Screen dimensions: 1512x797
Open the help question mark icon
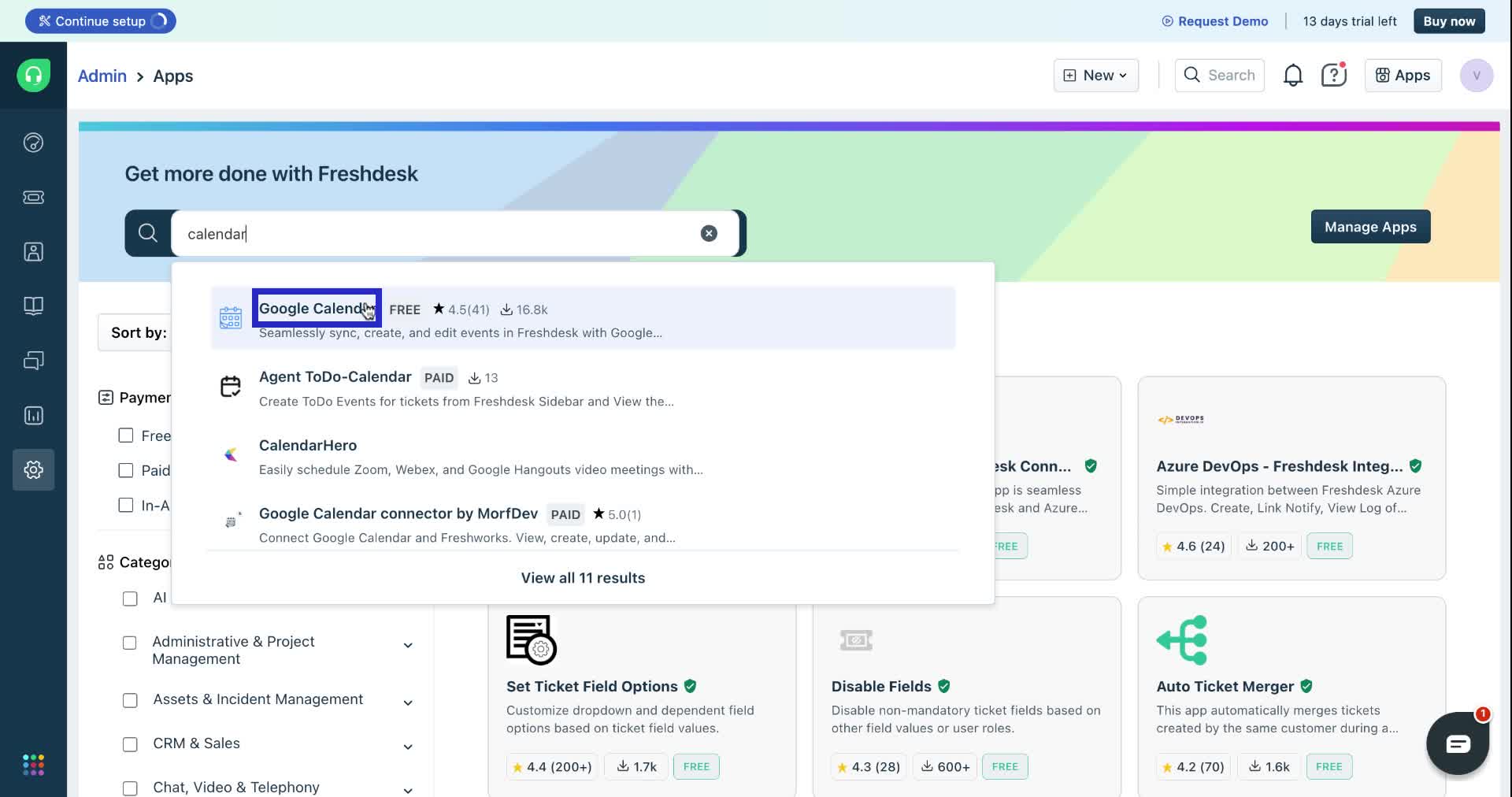[1334, 76]
